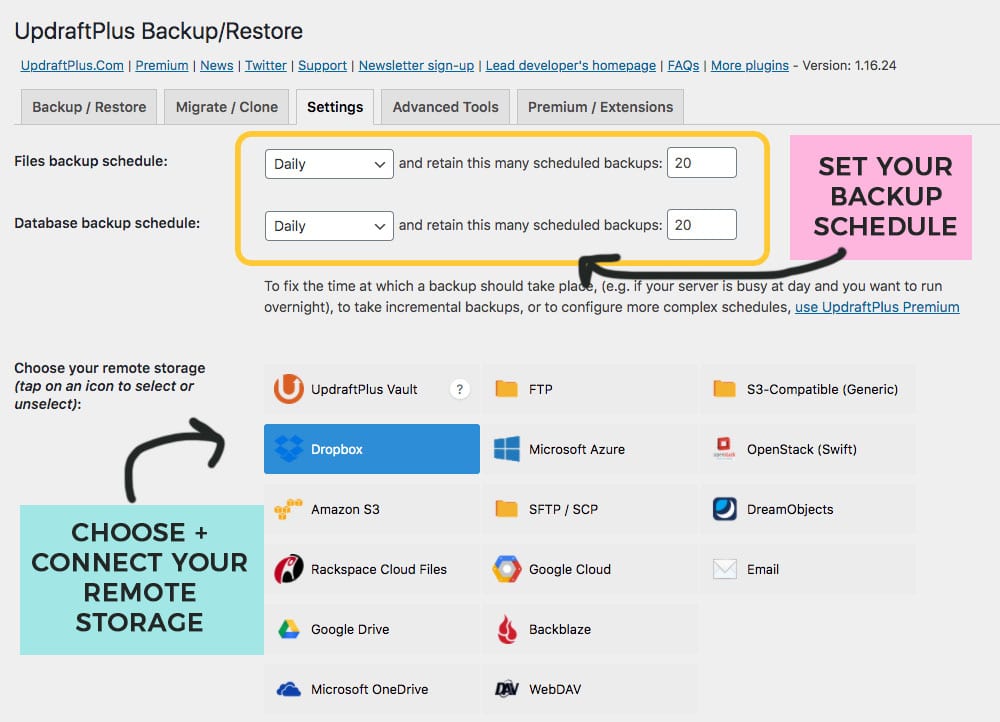Open the Newsletter sign-up link
Screen dimensions: 1000x722
[416, 66]
